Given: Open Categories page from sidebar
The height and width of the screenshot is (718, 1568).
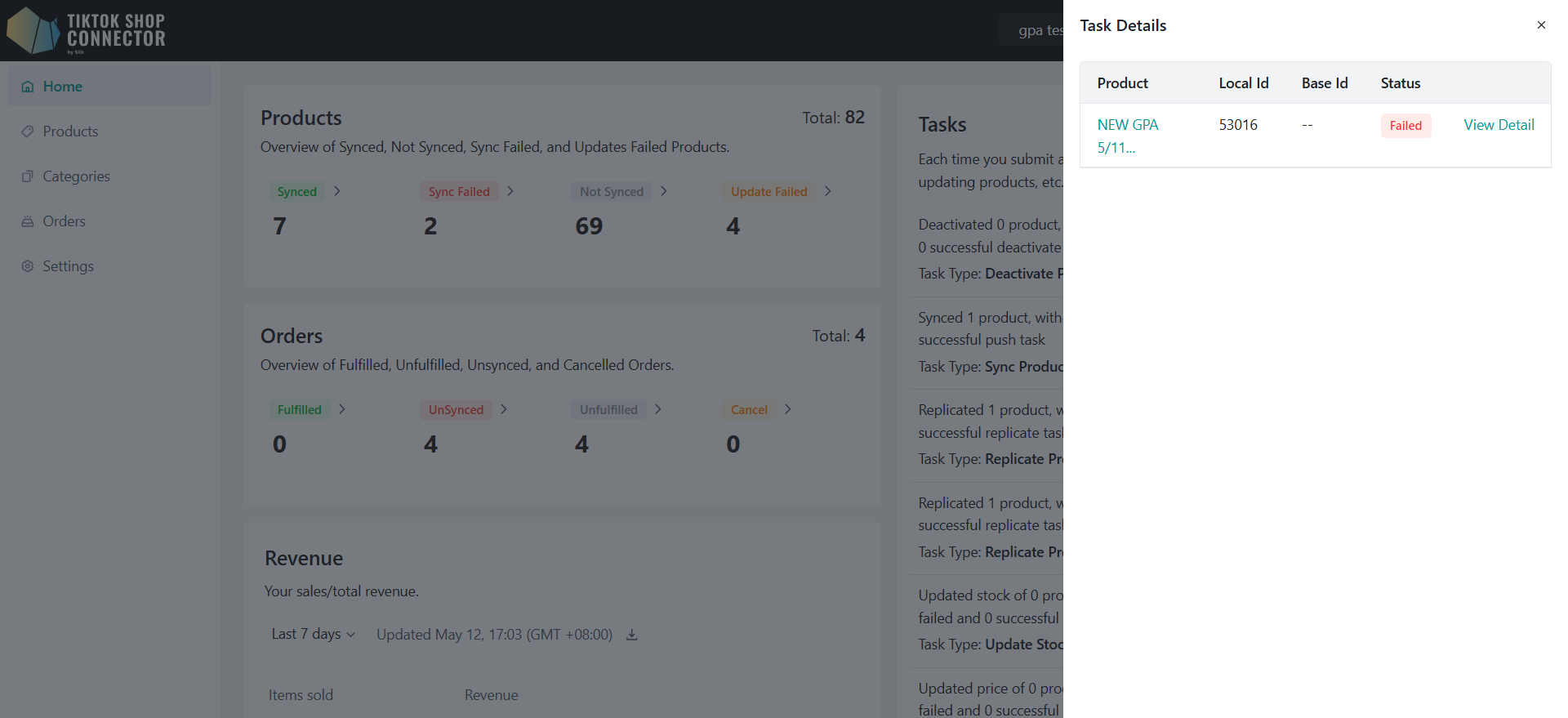Looking at the screenshot, I should click(x=109, y=176).
